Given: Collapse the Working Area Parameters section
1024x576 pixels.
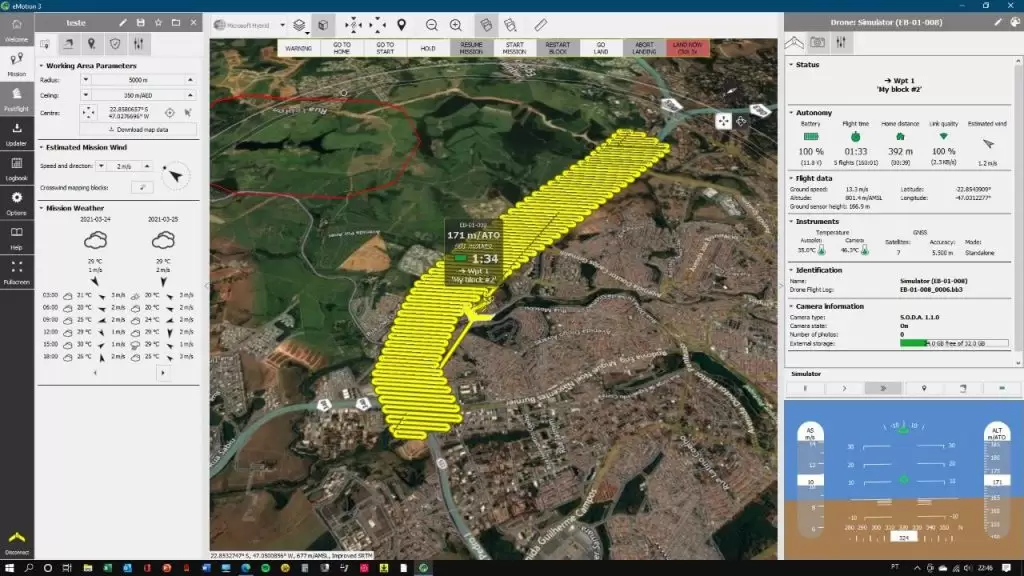Looking at the screenshot, I should pyautogui.click(x=41, y=65).
